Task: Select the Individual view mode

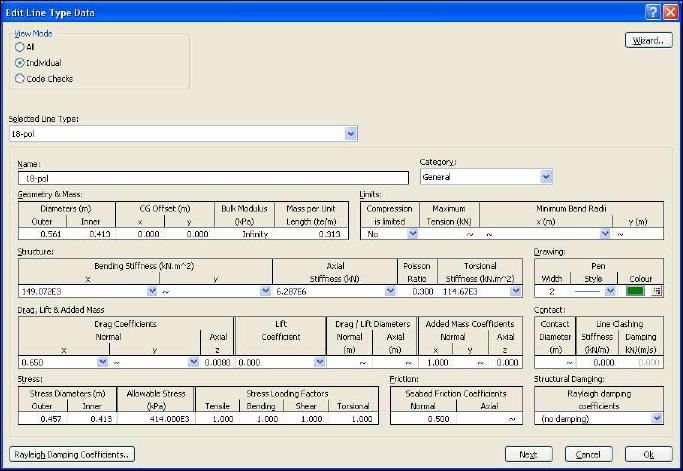Action: [19, 62]
